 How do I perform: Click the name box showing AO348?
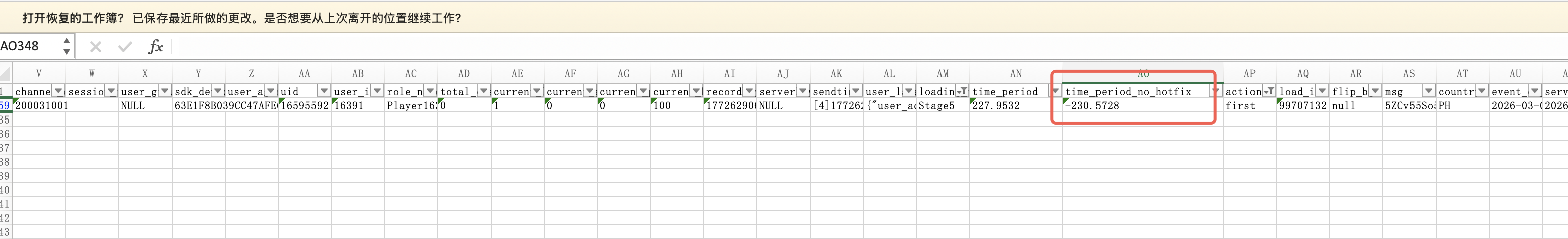tap(28, 46)
